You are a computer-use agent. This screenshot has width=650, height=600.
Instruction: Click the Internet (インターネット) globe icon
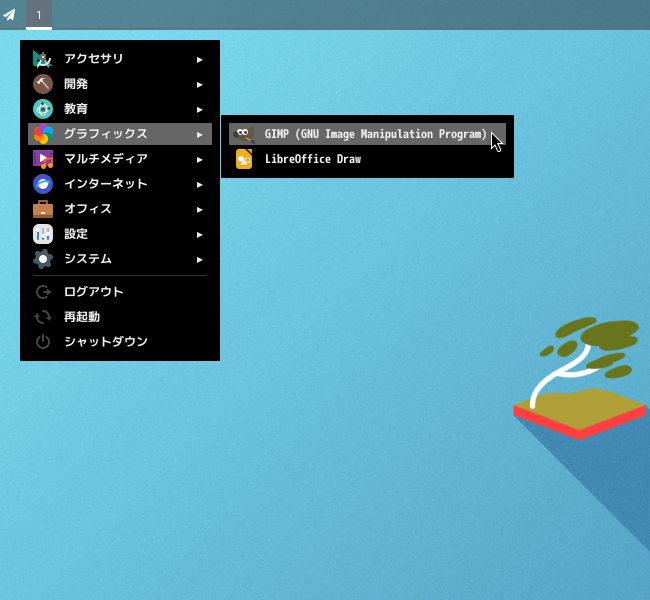[43, 184]
